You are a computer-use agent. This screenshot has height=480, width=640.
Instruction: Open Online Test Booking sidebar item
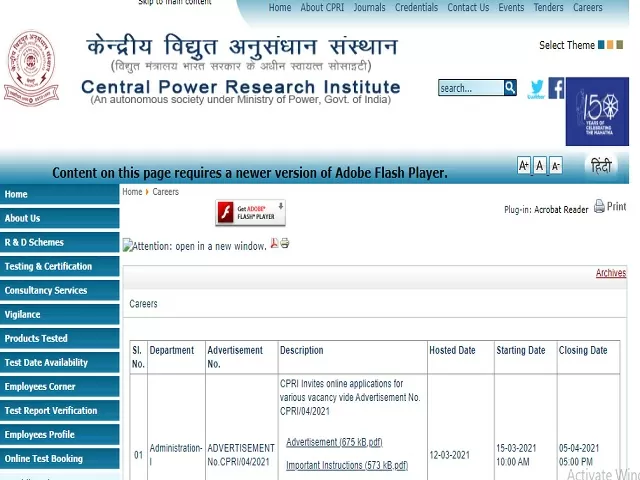[x=60, y=459]
